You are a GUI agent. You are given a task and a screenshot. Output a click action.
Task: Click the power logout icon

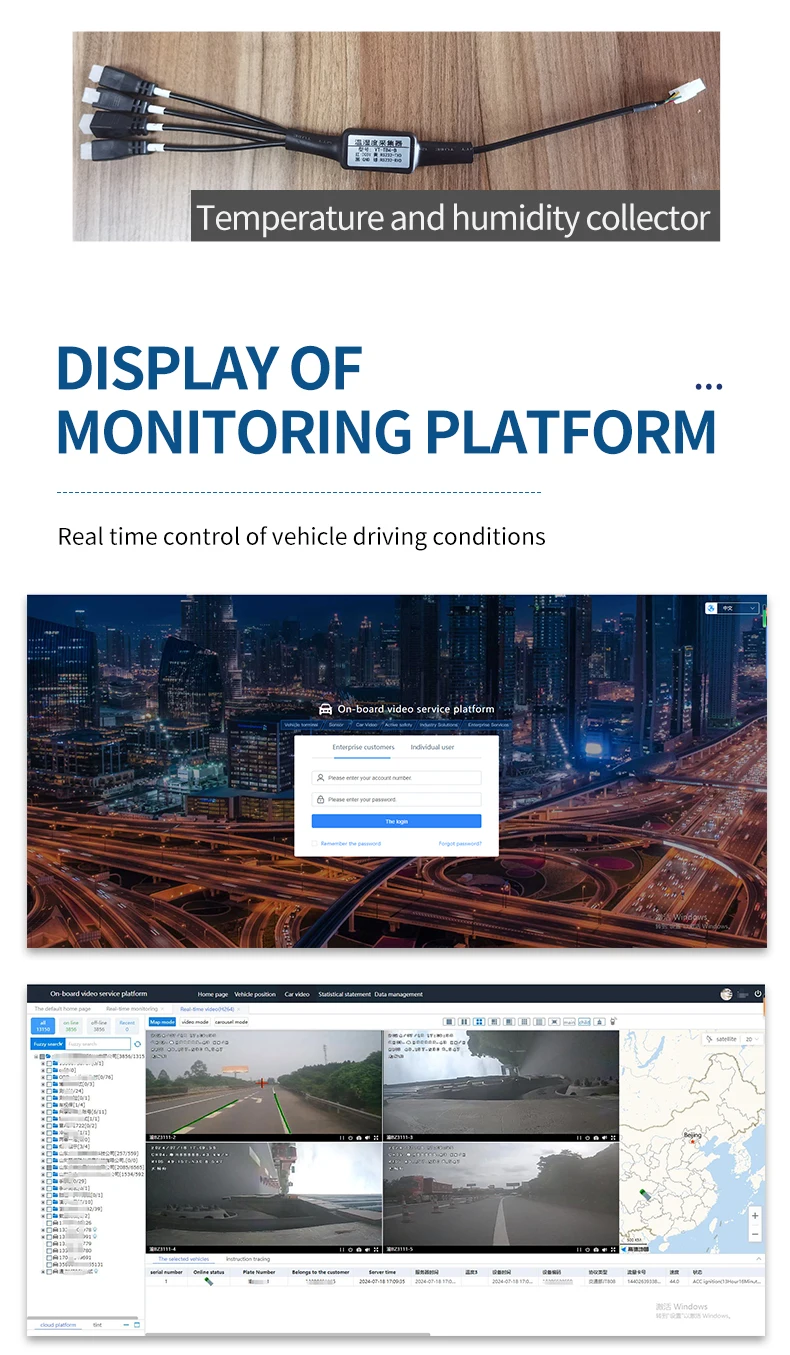(758, 994)
